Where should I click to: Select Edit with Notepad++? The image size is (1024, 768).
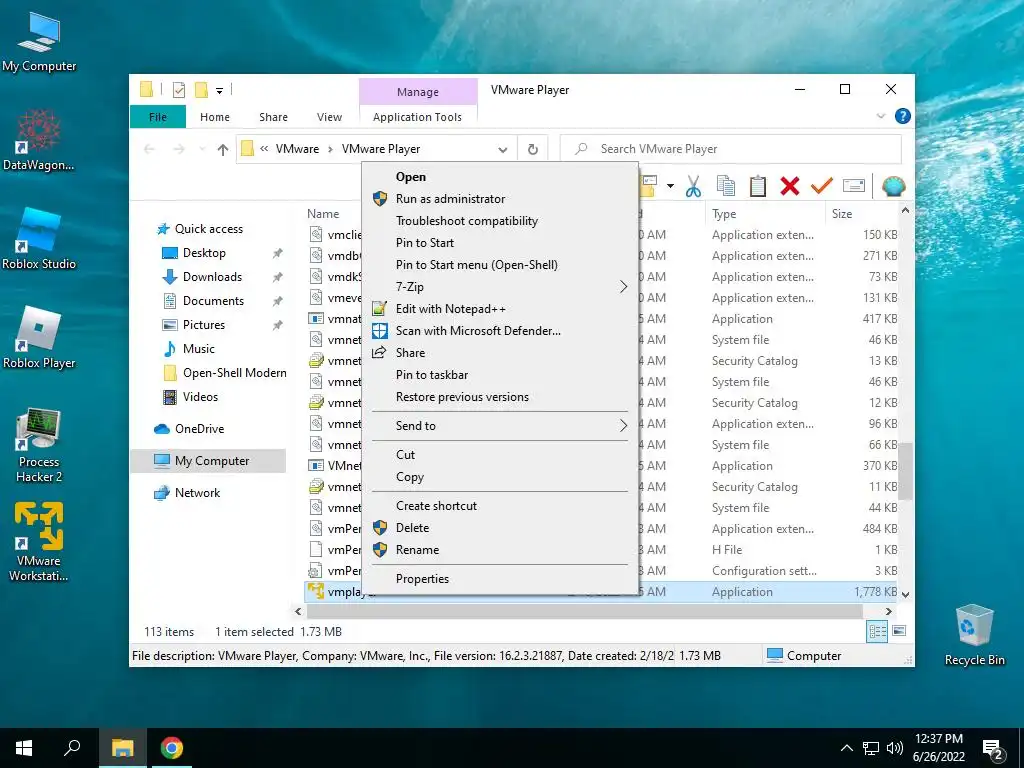click(500, 309)
